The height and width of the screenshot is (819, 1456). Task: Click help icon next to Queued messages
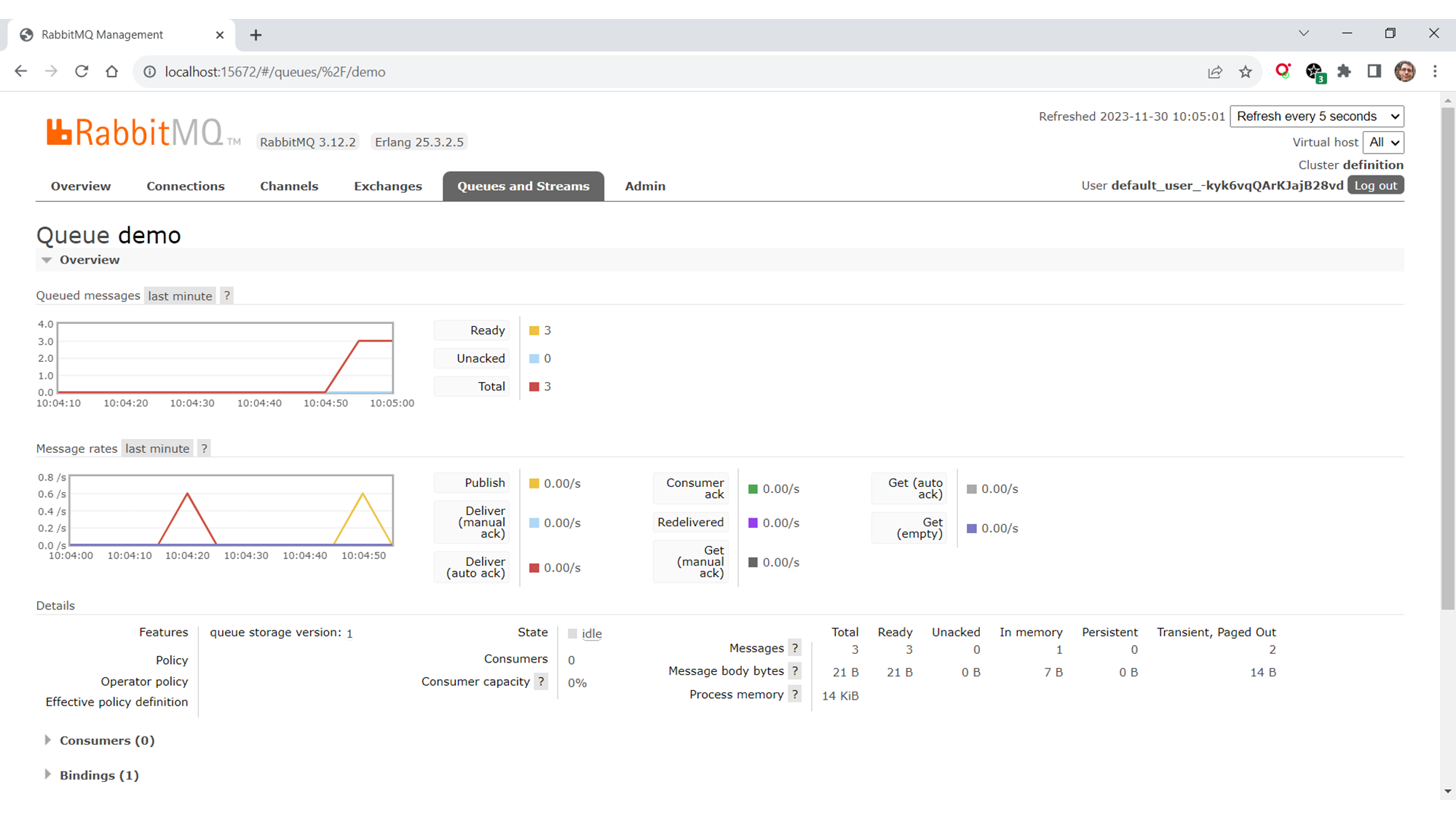(x=227, y=296)
